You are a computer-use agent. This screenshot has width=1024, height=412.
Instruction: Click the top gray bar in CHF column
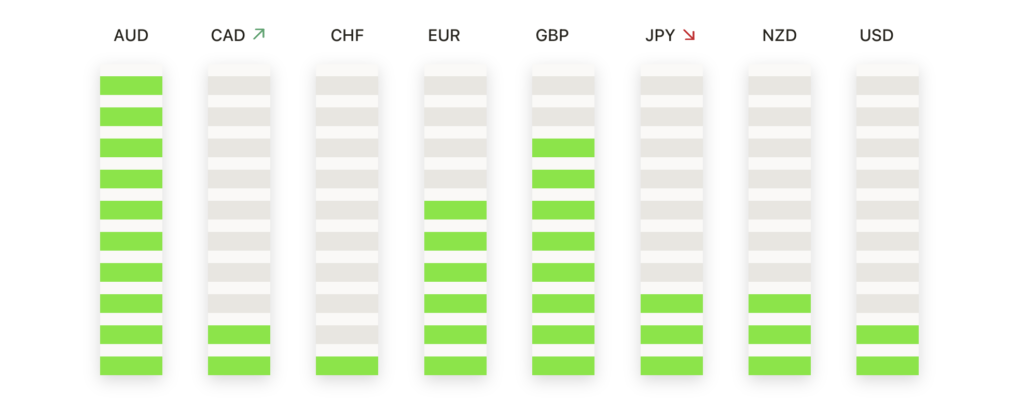pos(347,86)
